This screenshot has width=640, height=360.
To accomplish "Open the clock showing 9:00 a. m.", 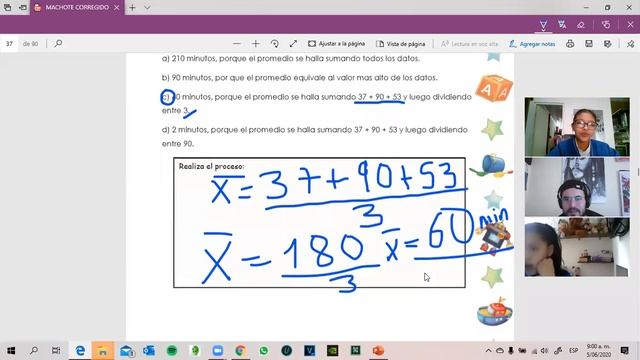I will point(598,351).
